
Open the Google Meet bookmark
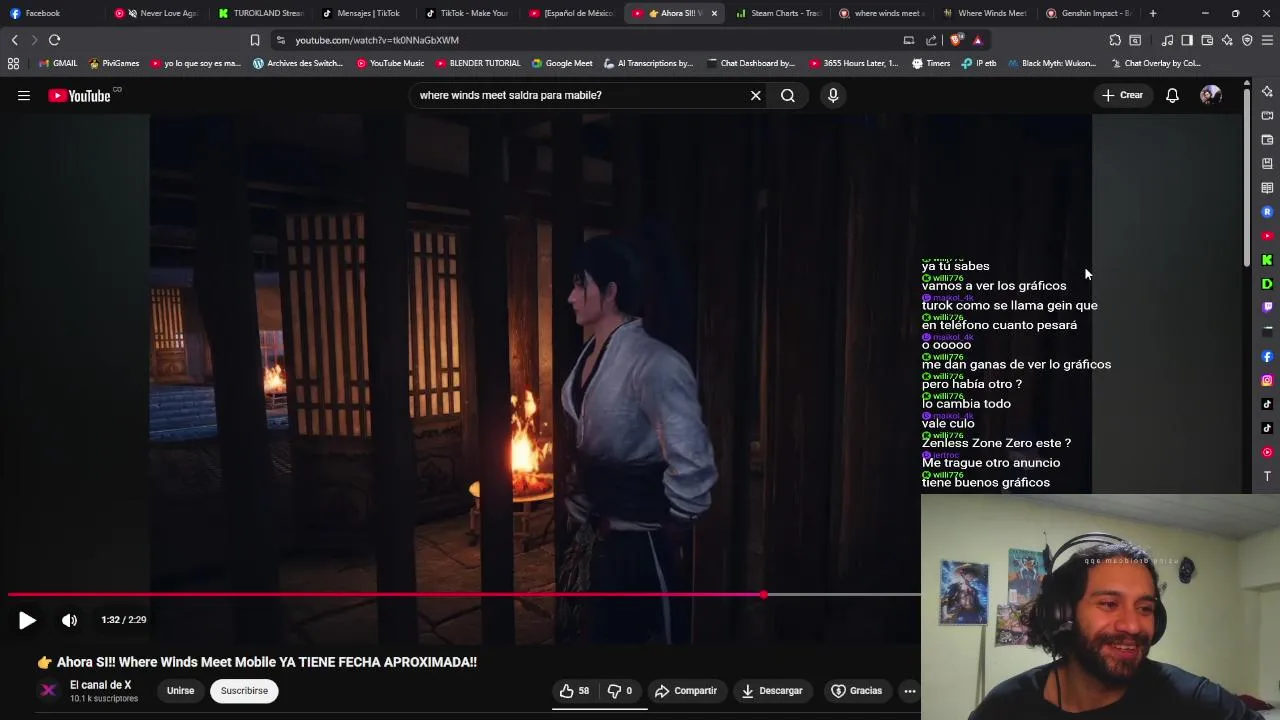coord(562,63)
